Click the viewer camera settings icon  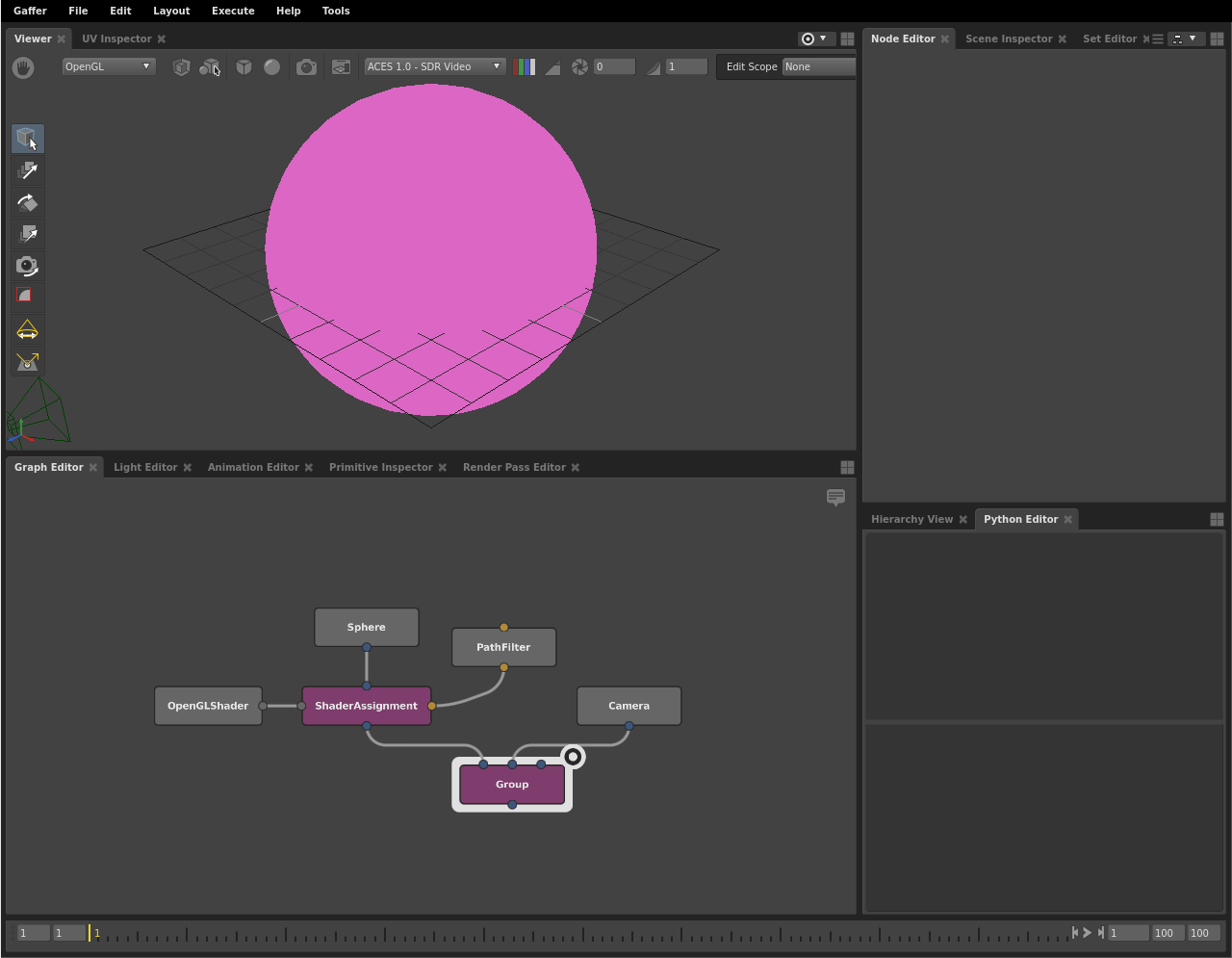pos(306,66)
